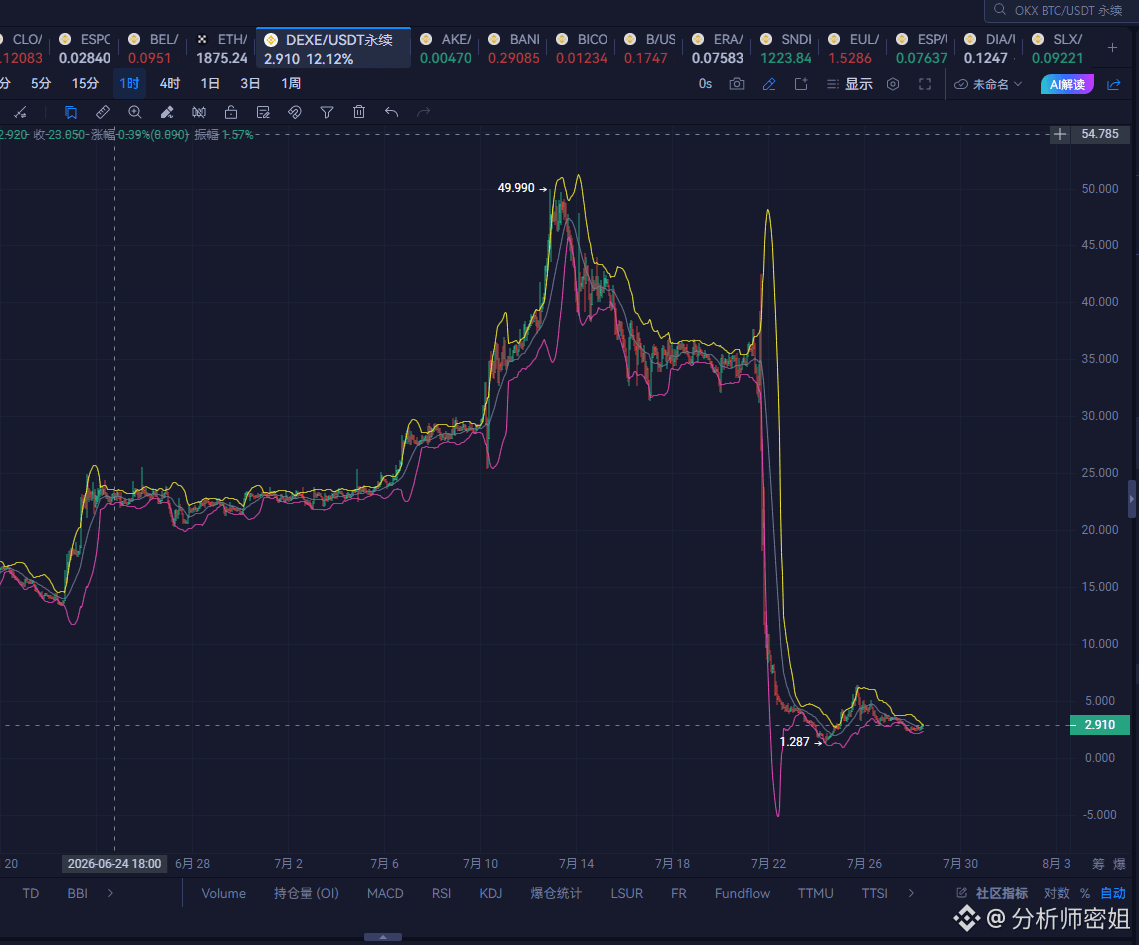Image resolution: width=1139 pixels, height=945 pixels.
Task: Click the add new layout icon
Action: [x=800, y=84]
